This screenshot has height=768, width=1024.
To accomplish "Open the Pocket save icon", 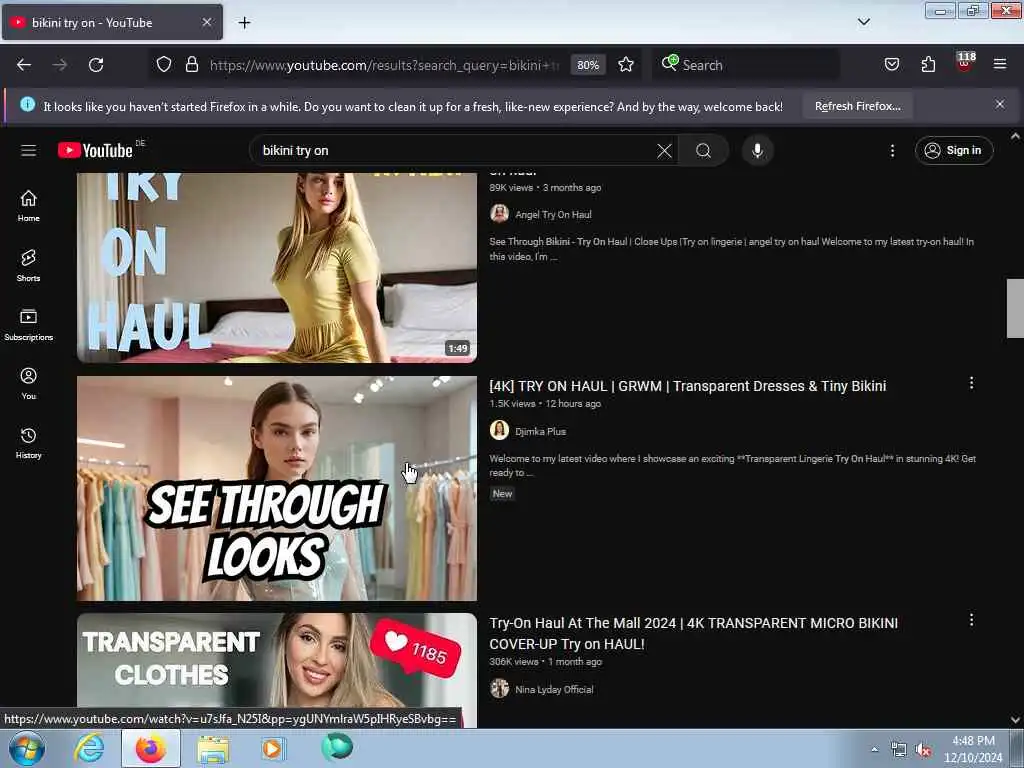I will coord(891,65).
